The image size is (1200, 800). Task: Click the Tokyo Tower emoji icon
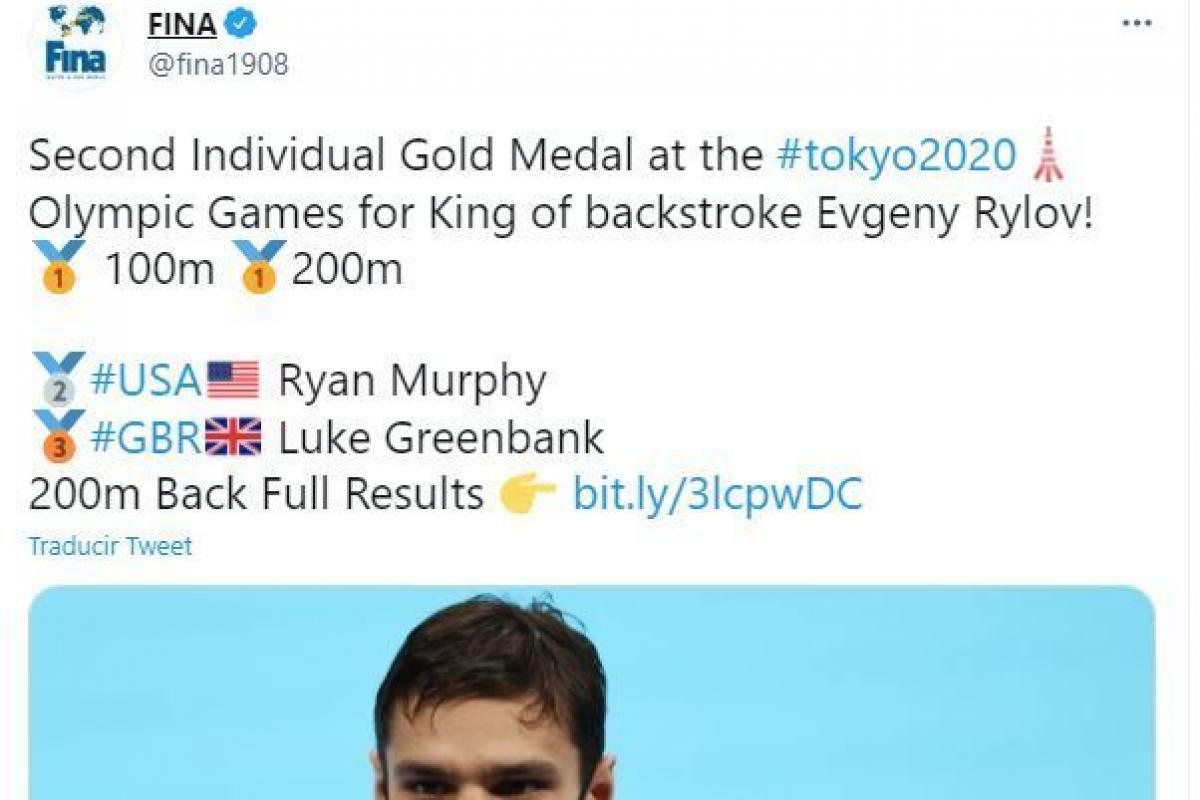coord(1047,155)
